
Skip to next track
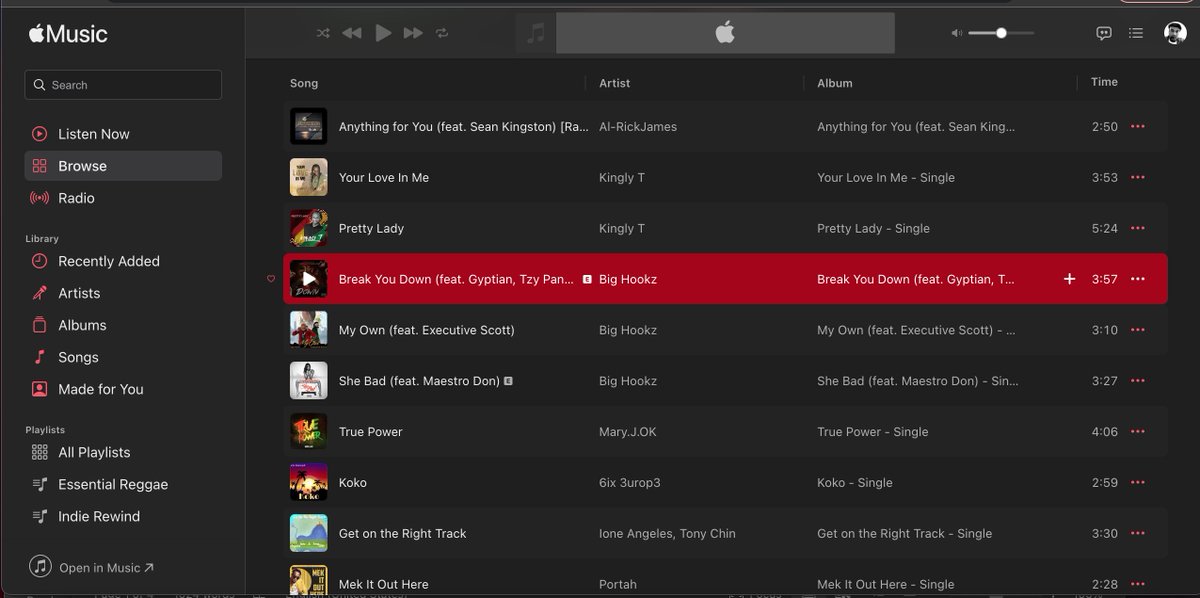[x=413, y=33]
